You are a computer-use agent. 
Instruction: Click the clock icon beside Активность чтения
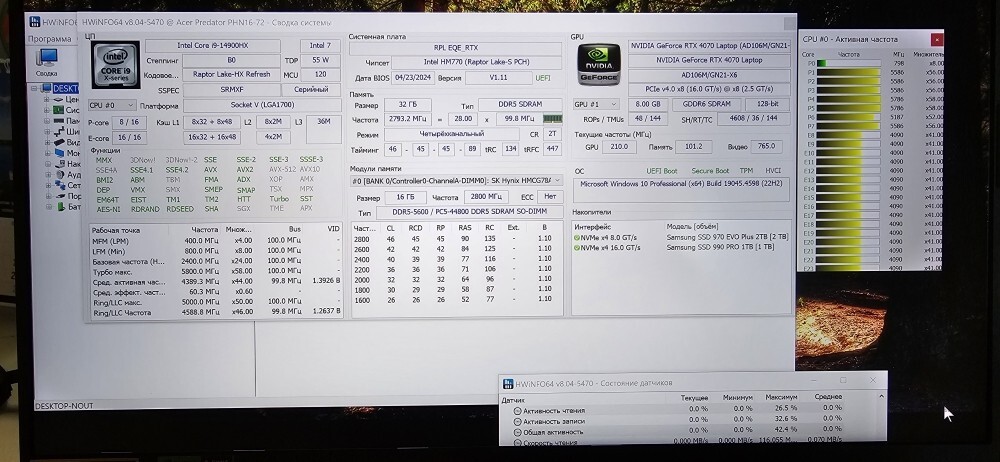click(x=517, y=411)
